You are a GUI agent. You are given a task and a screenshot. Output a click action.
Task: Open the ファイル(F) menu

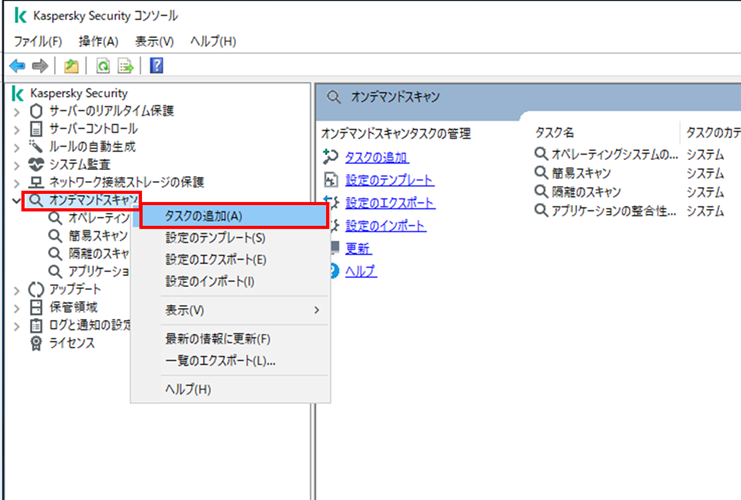(x=38, y=42)
